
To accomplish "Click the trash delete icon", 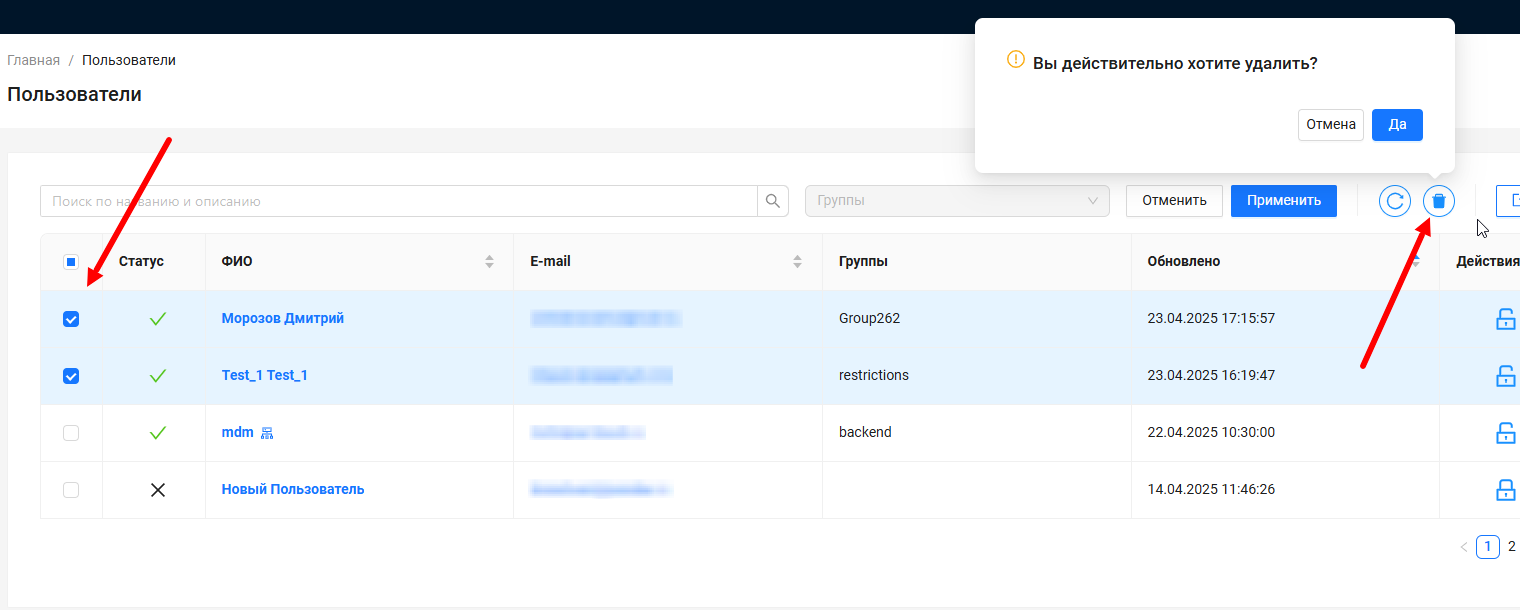I will [x=1438, y=201].
